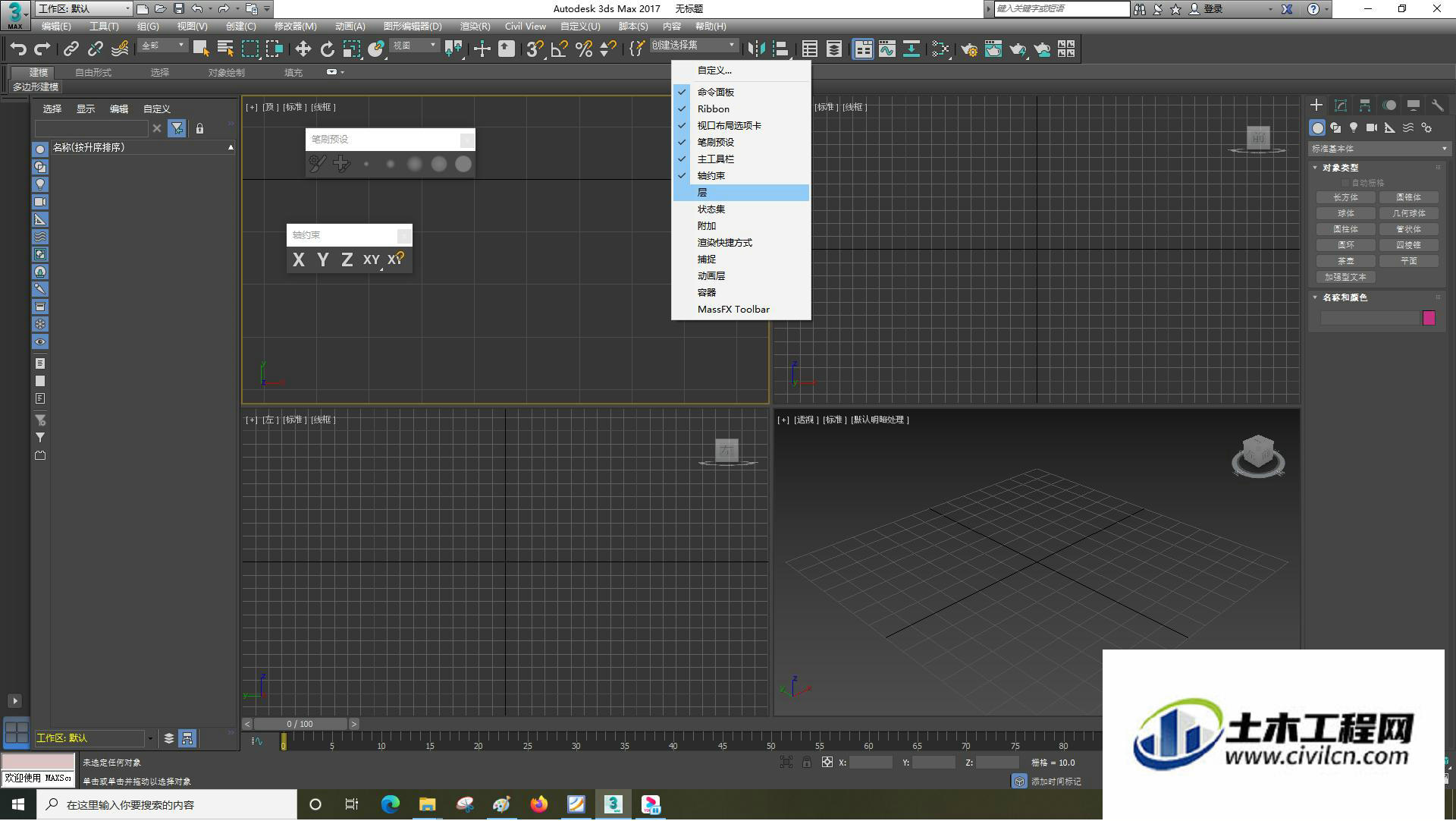Image resolution: width=1456 pixels, height=821 pixels.
Task: Open Firefox from the Windows taskbar
Action: (539, 805)
